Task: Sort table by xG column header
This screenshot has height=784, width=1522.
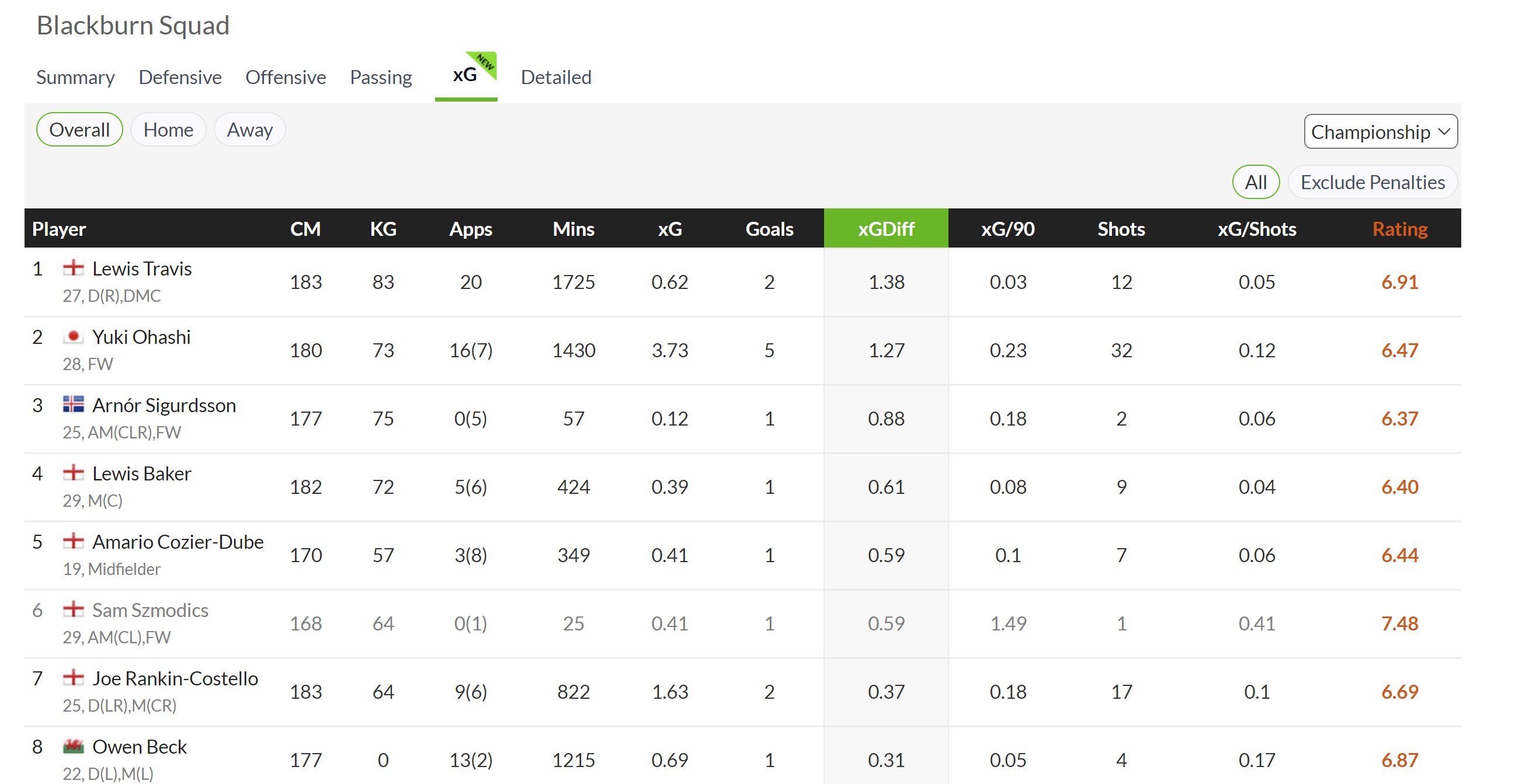Action: (x=670, y=228)
